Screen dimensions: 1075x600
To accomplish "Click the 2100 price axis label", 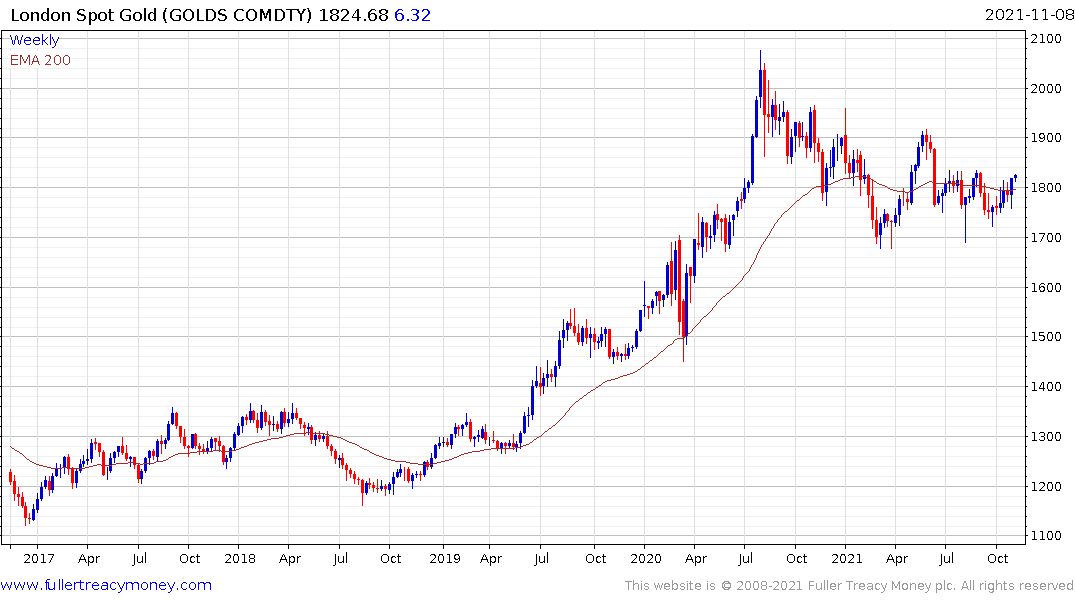I will tap(1046, 38).
